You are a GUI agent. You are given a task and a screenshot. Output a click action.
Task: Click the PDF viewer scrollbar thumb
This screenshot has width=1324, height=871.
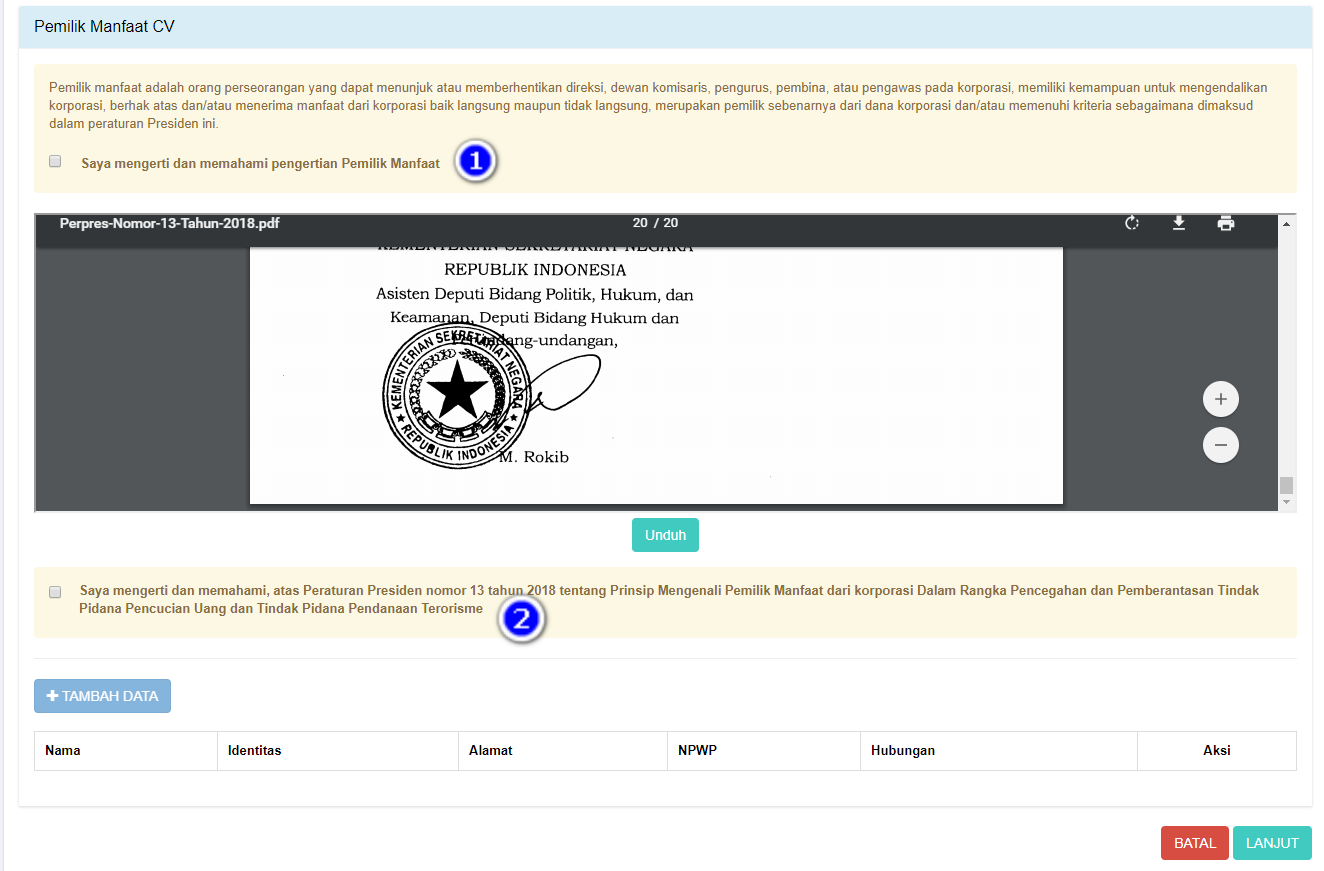[1287, 486]
